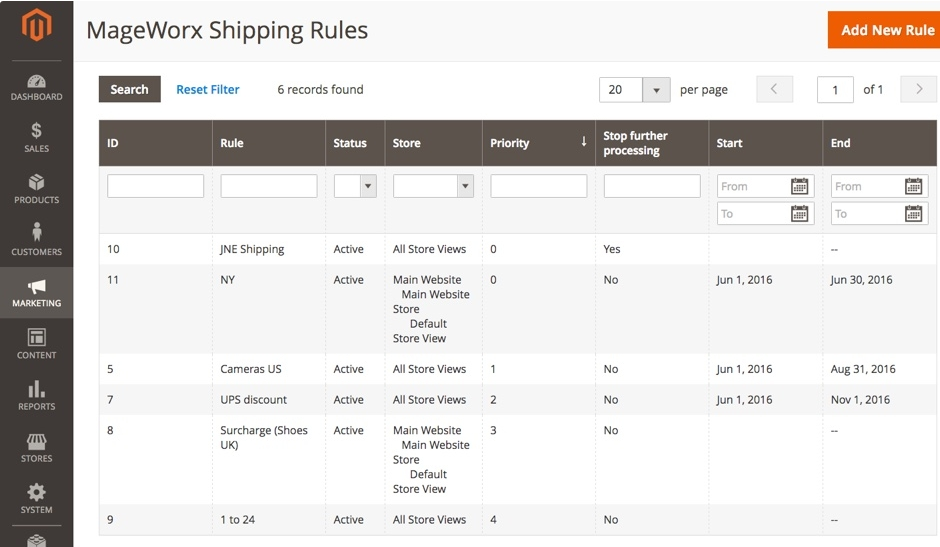Image resolution: width=940 pixels, height=547 pixels.
Task: Open the Dashboard sidebar section
Action: (x=37, y=88)
